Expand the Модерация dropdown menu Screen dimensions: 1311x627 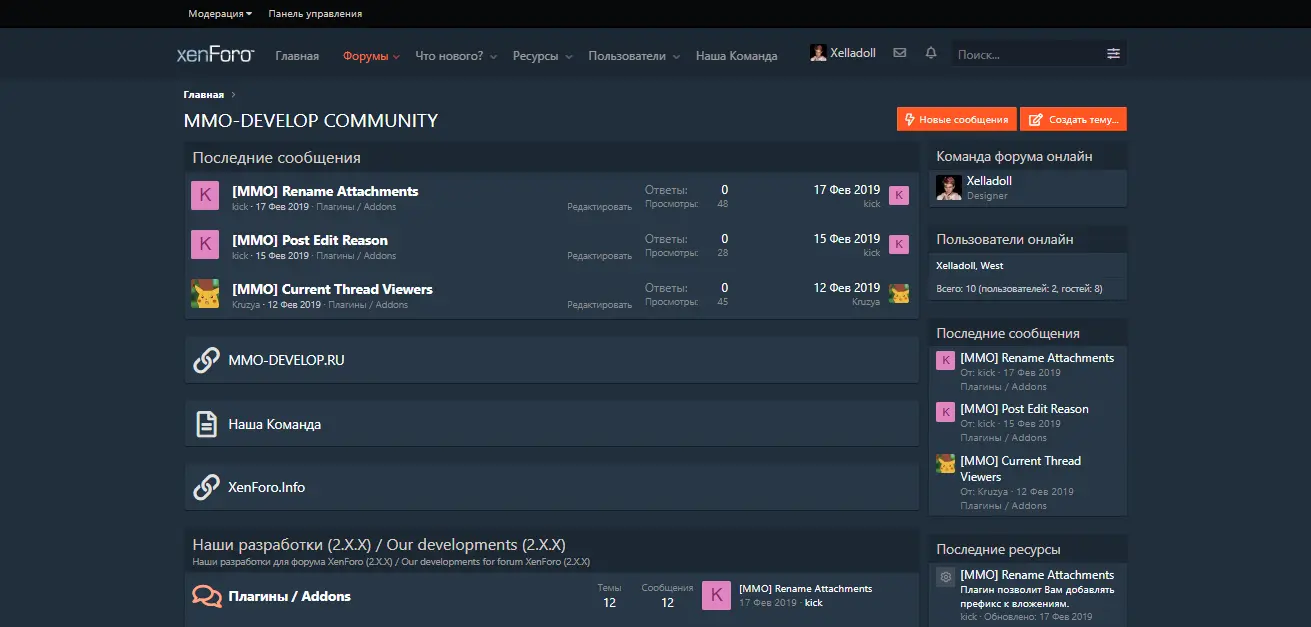click(220, 14)
